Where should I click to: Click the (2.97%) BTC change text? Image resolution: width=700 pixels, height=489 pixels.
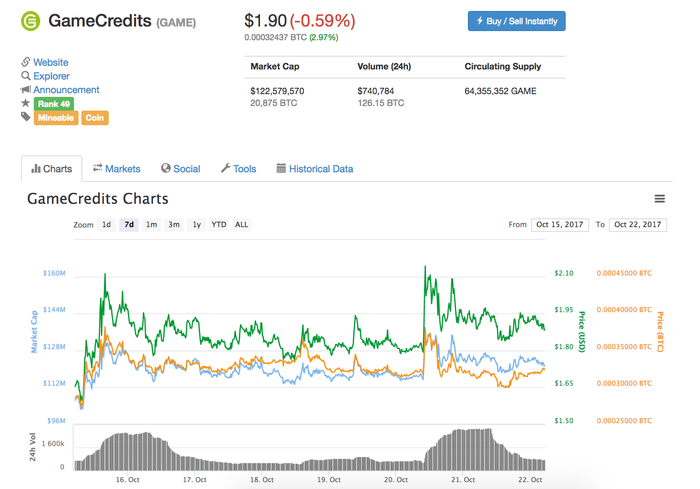pos(324,38)
